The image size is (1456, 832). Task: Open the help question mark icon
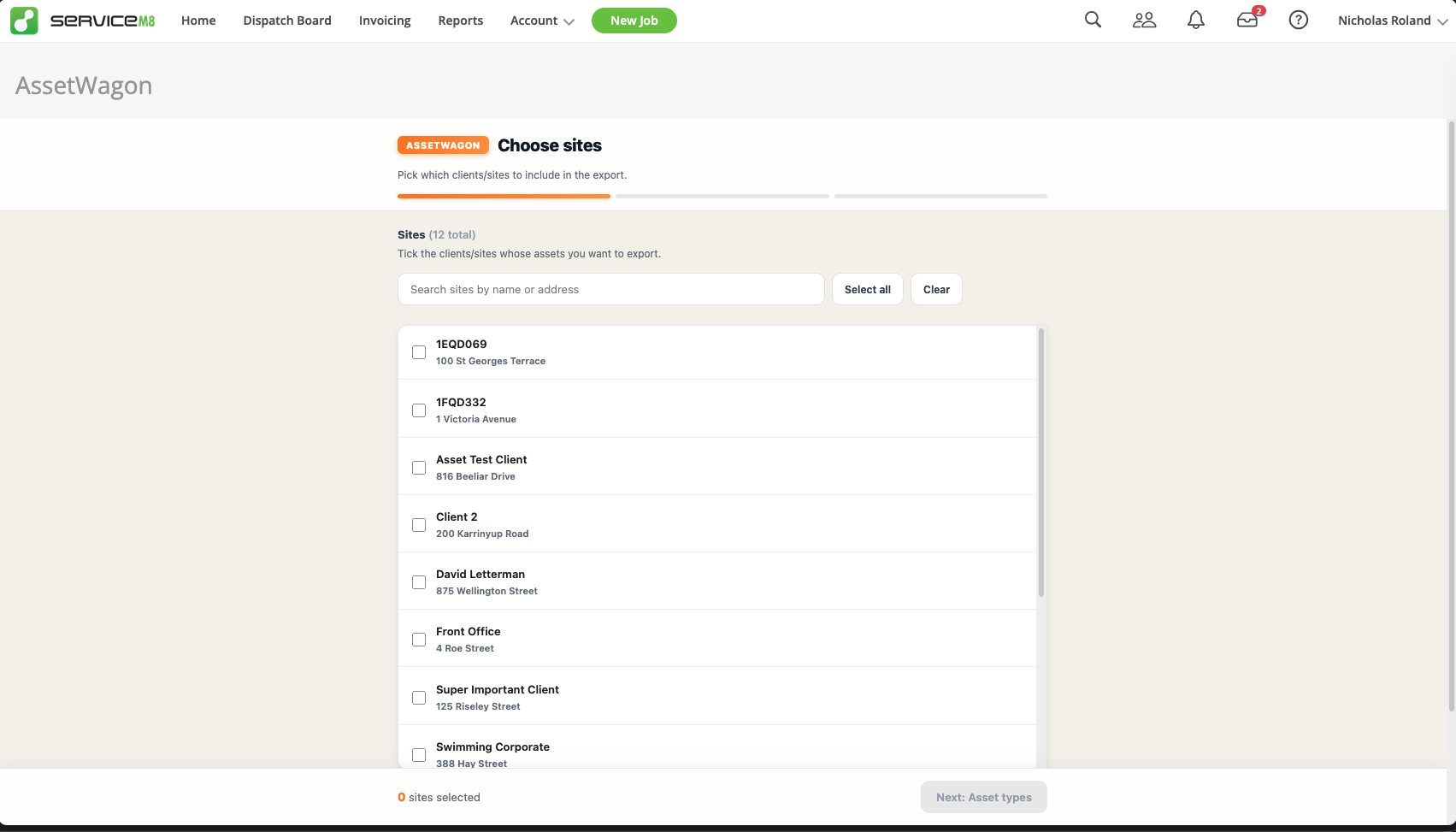1299,20
